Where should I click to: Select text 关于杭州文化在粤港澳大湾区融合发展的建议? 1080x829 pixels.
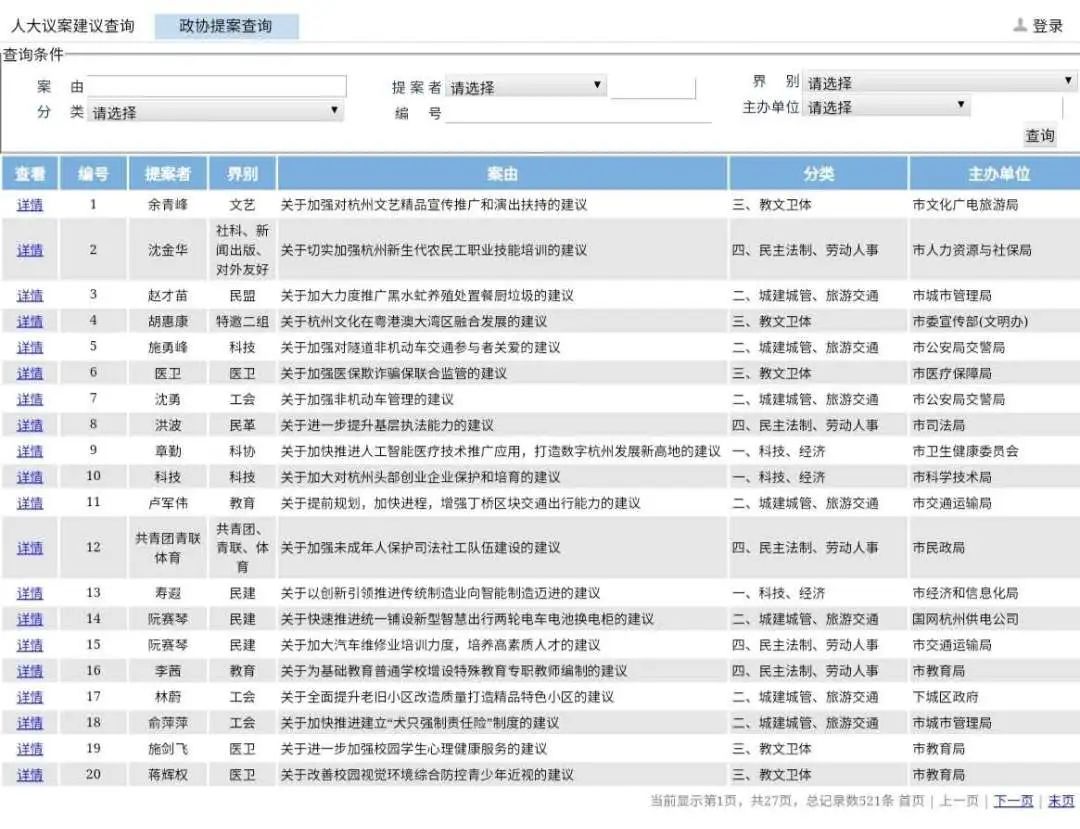click(x=414, y=322)
